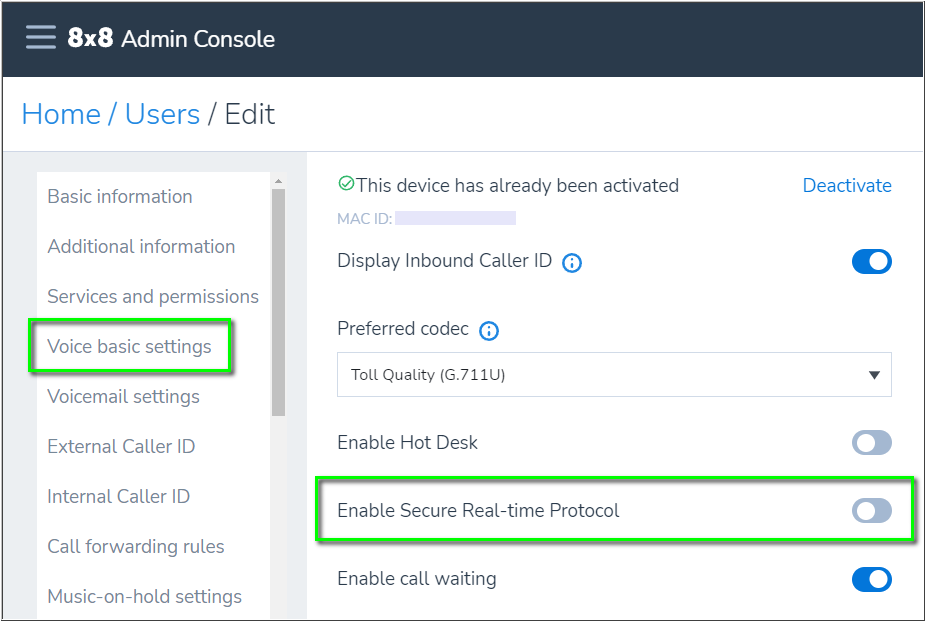Click the Deactivate link

(847, 185)
